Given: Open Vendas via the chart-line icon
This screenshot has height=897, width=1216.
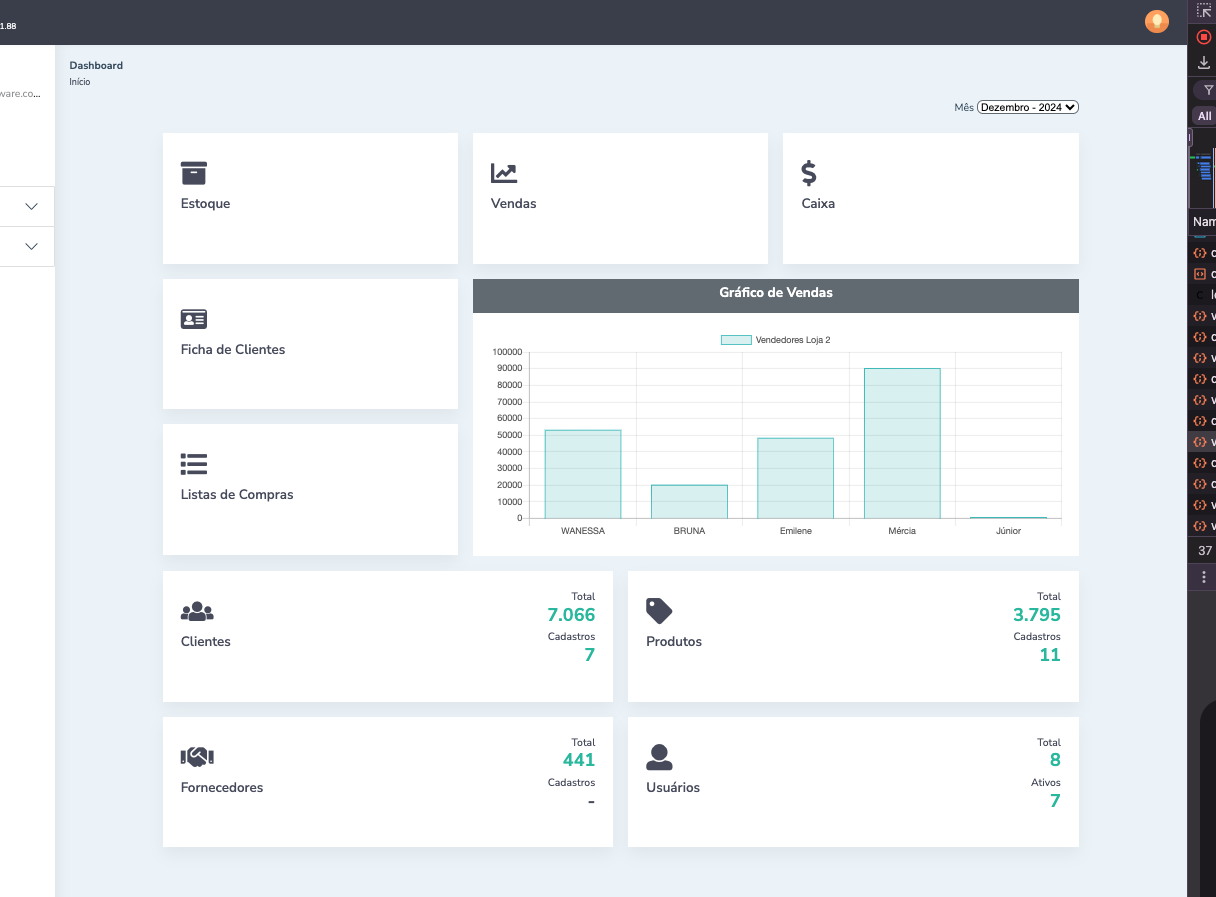Looking at the screenshot, I should pos(504,173).
